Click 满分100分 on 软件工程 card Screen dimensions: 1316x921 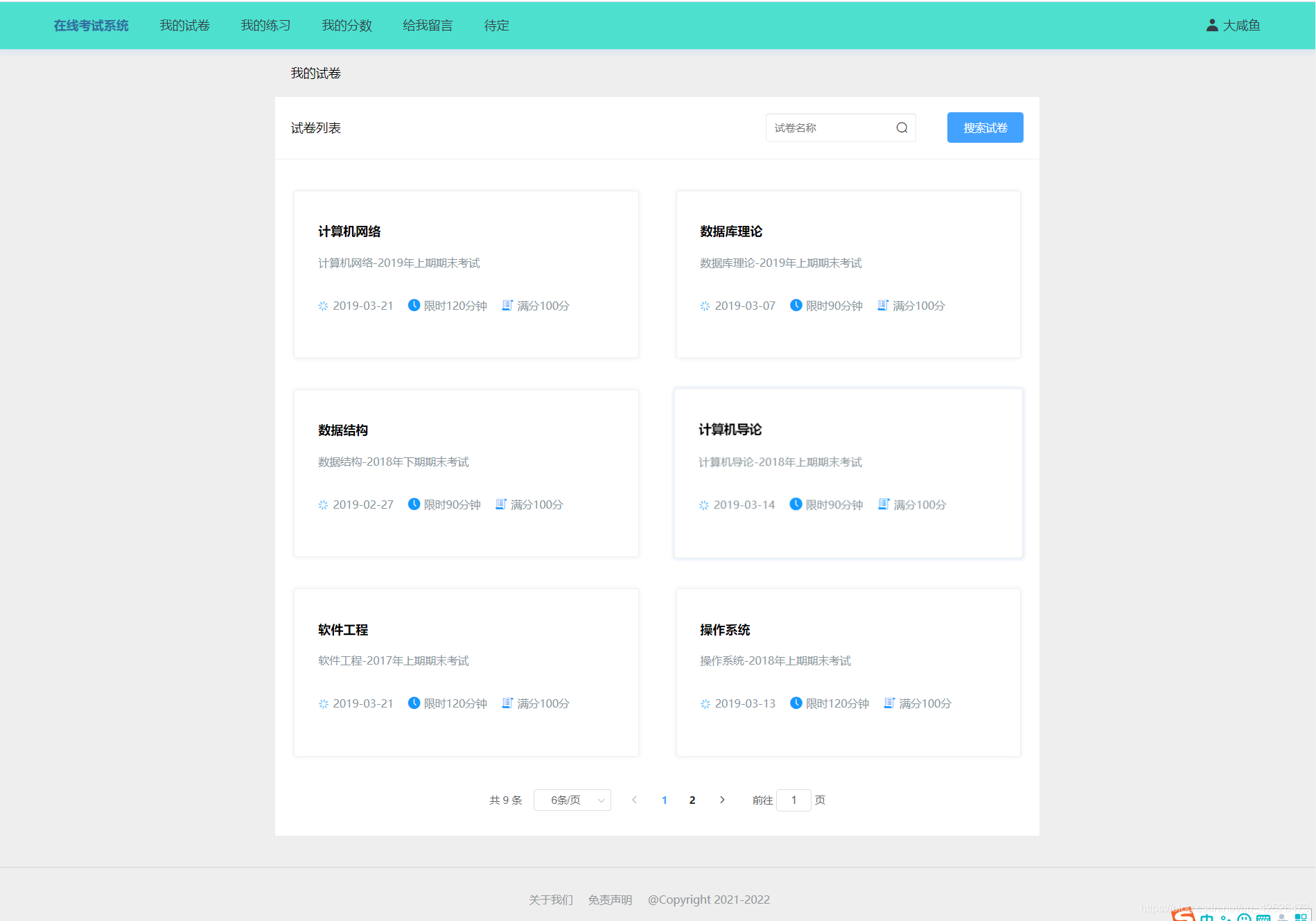click(543, 703)
